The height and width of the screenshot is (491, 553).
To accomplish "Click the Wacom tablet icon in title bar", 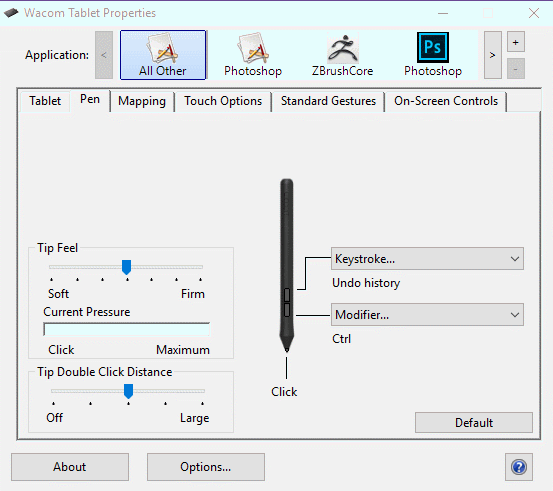I will [x=11, y=13].
